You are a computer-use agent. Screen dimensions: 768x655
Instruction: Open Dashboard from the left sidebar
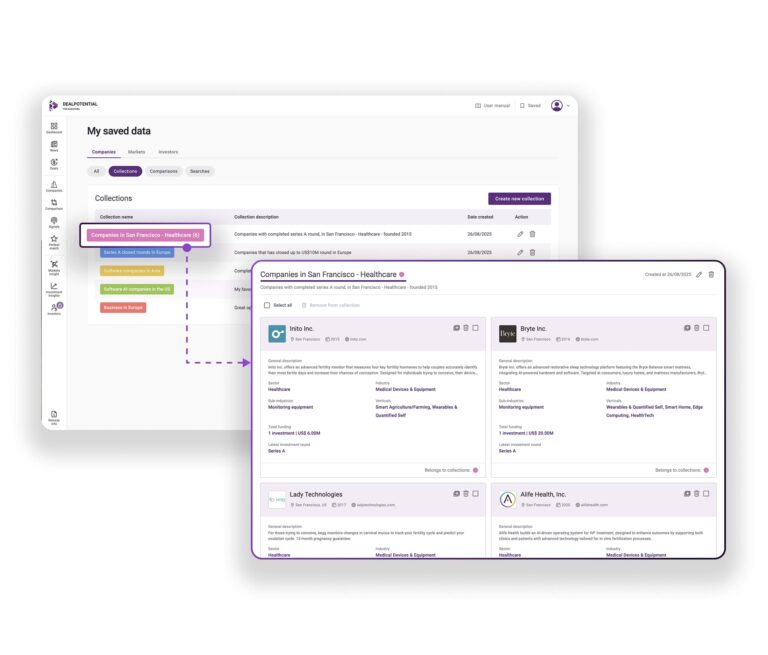click(x=54, y=126)
